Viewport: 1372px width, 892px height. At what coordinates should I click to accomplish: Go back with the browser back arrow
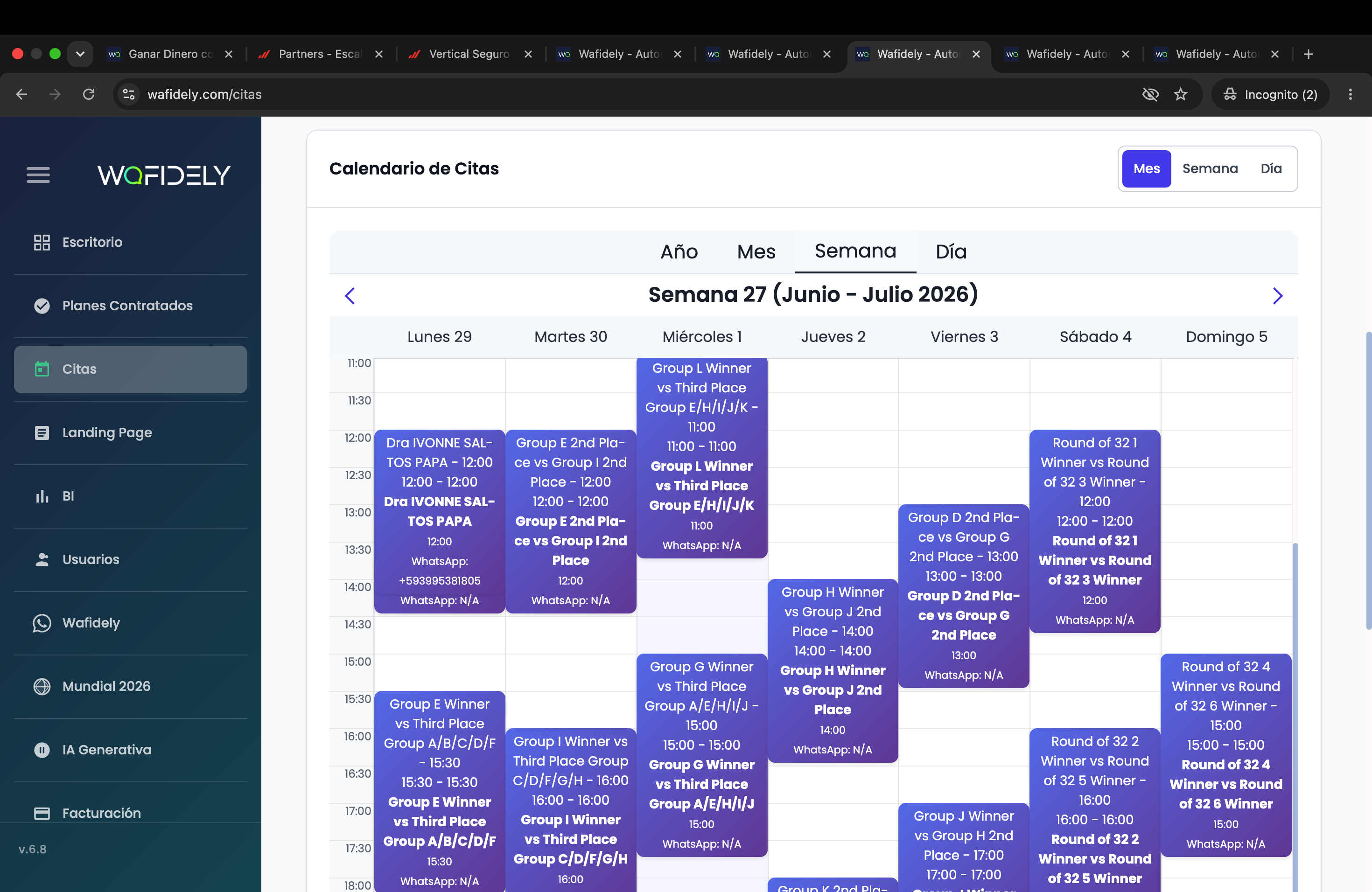coord(22,94)
